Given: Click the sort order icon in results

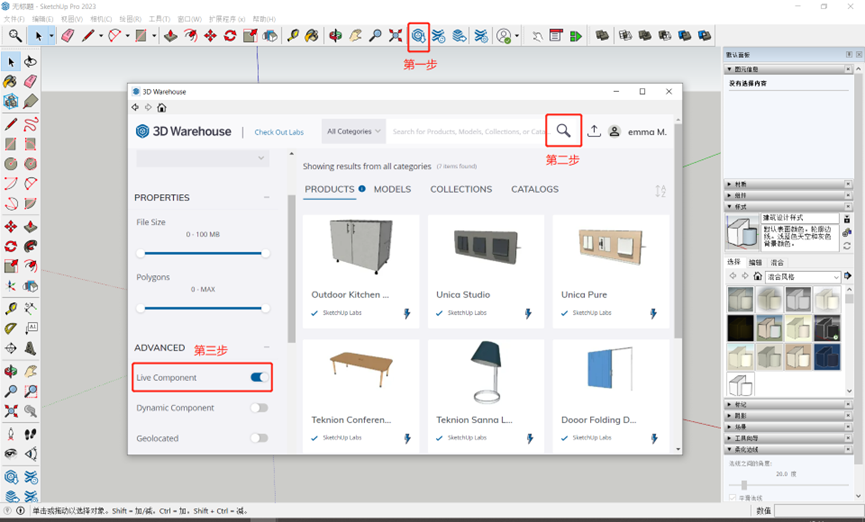Looking at the screenshot, I should point(660,191).
